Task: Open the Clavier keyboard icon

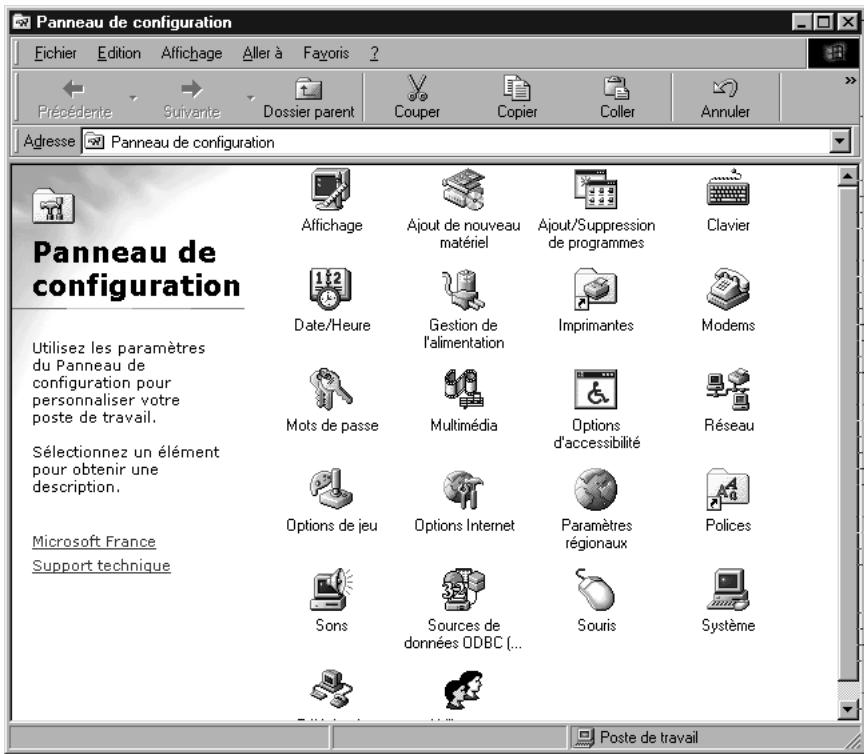Action: point(728,189)
